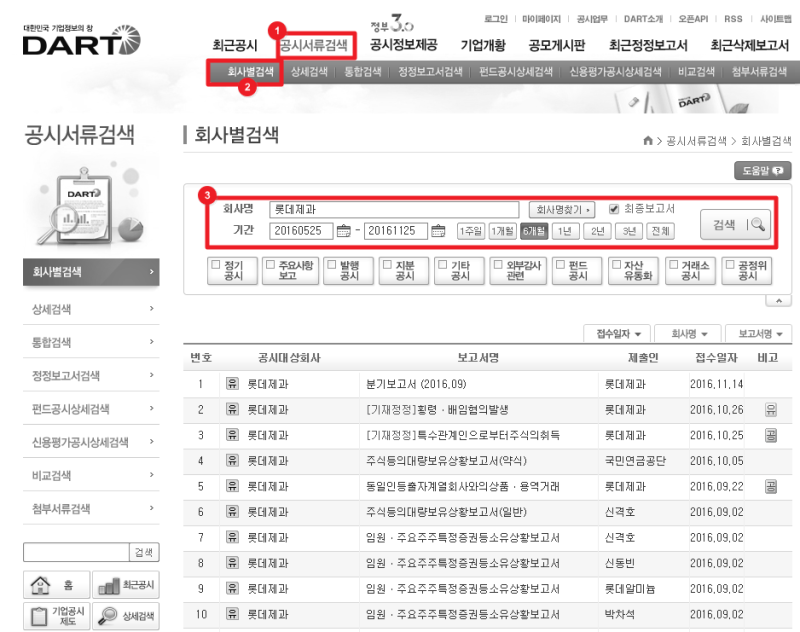Click the chevron beside sidebar 첨부서류검색
Screen dimensions: 800x632
coord(152,508)
